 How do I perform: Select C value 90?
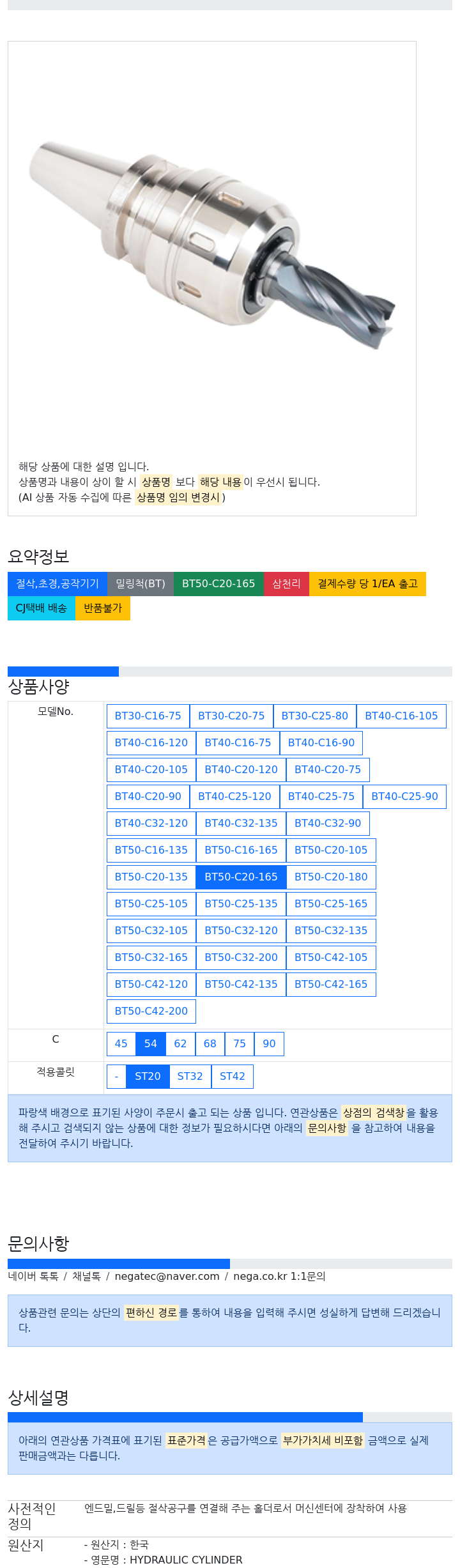269,1044
